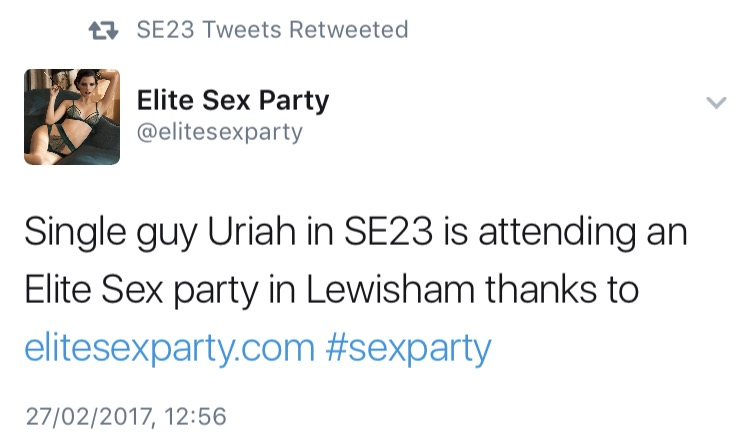The image size is (750, 436).
Task: Click the Elite Sex Party display name
Action: point(232,100)
